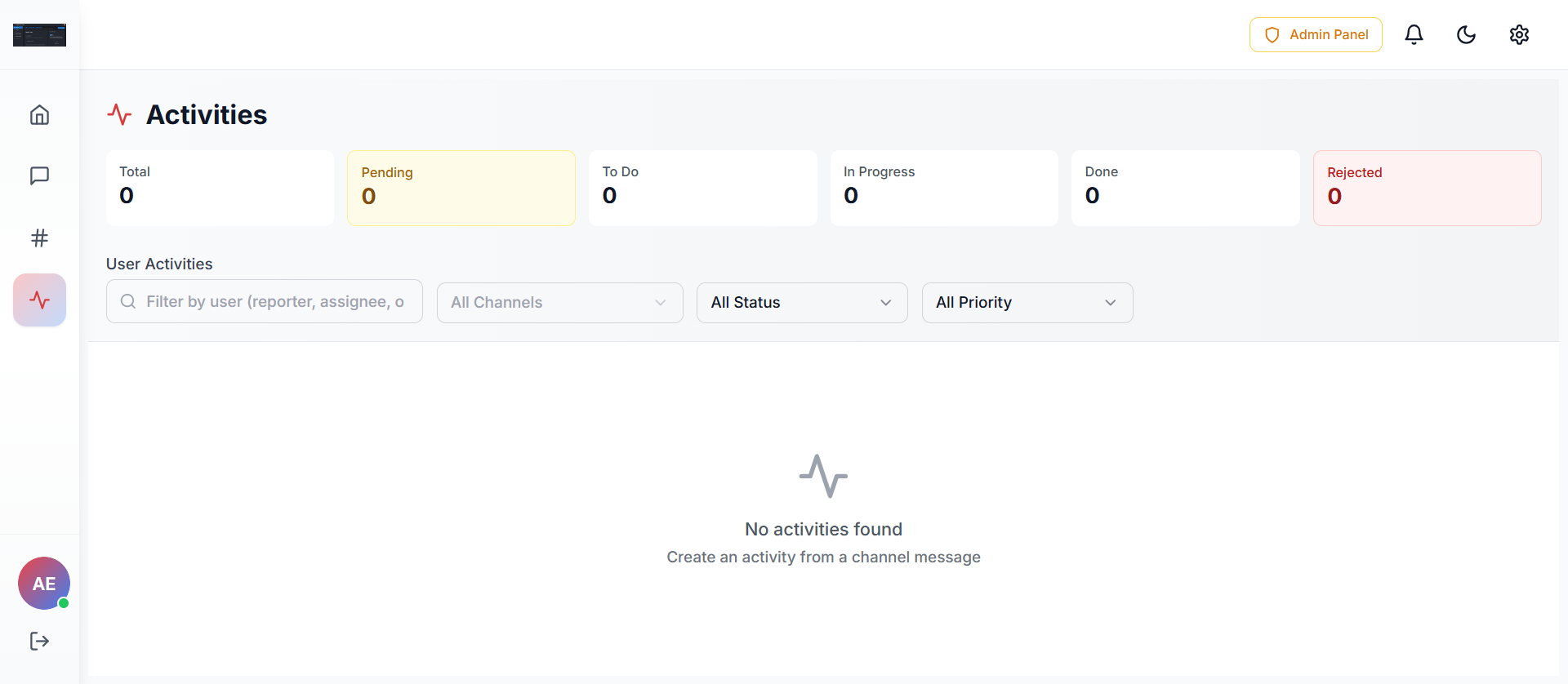This screenshot has width=1568, height=684.
Task: Open settings gear icon
Action: coord(1519,34)
